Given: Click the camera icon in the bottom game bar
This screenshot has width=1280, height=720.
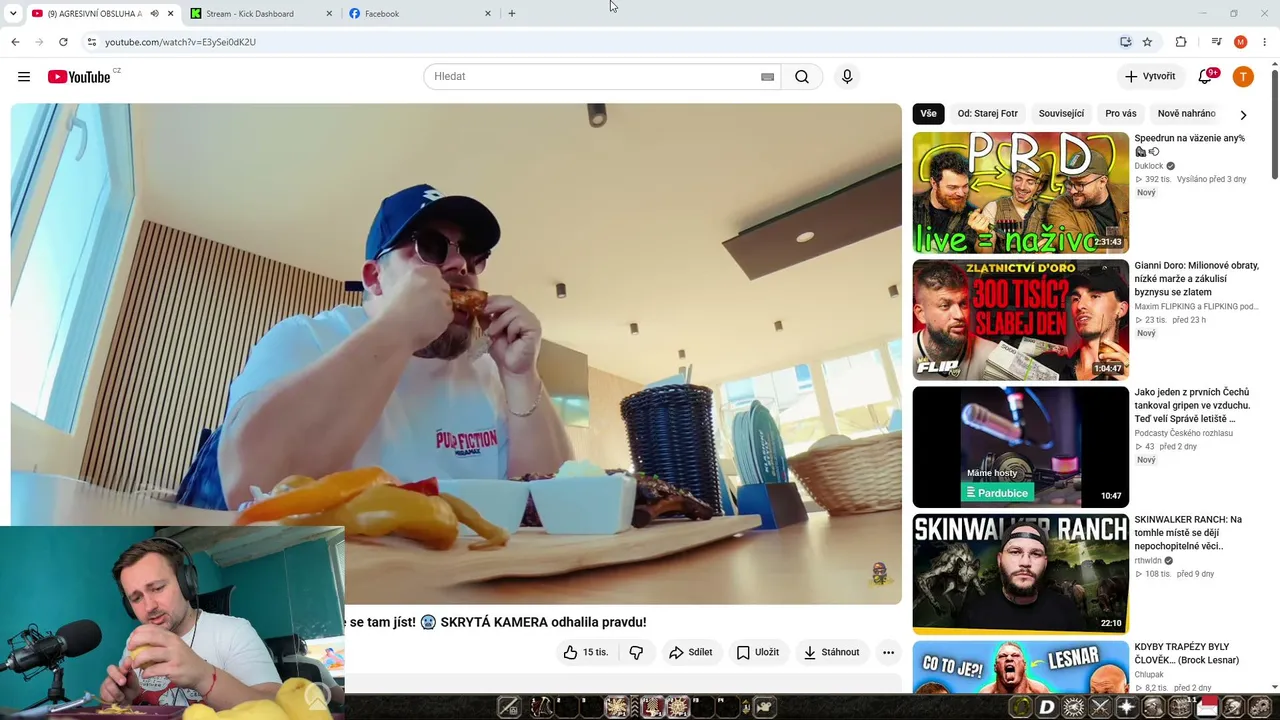Looking at the screenshot, I should [765, 708].
